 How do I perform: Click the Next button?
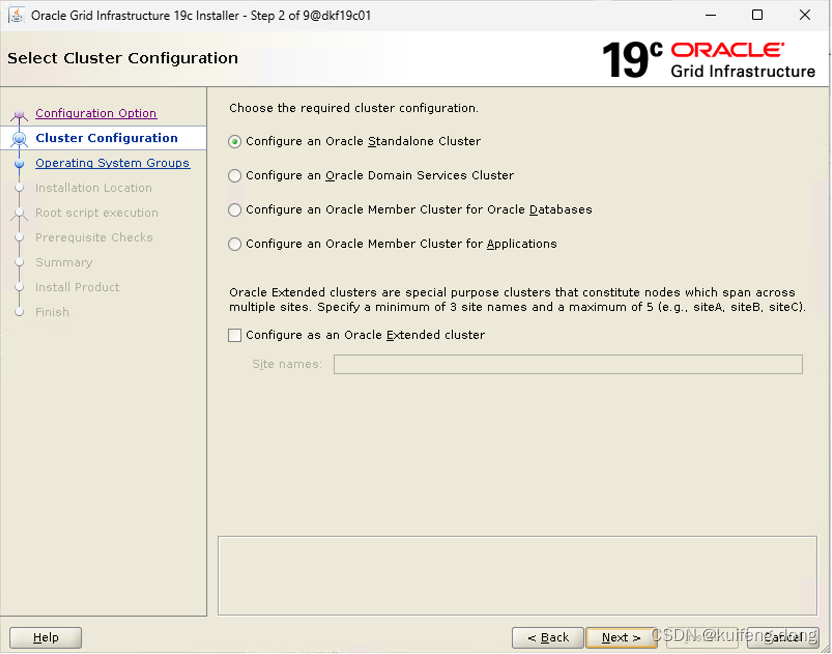621,637
